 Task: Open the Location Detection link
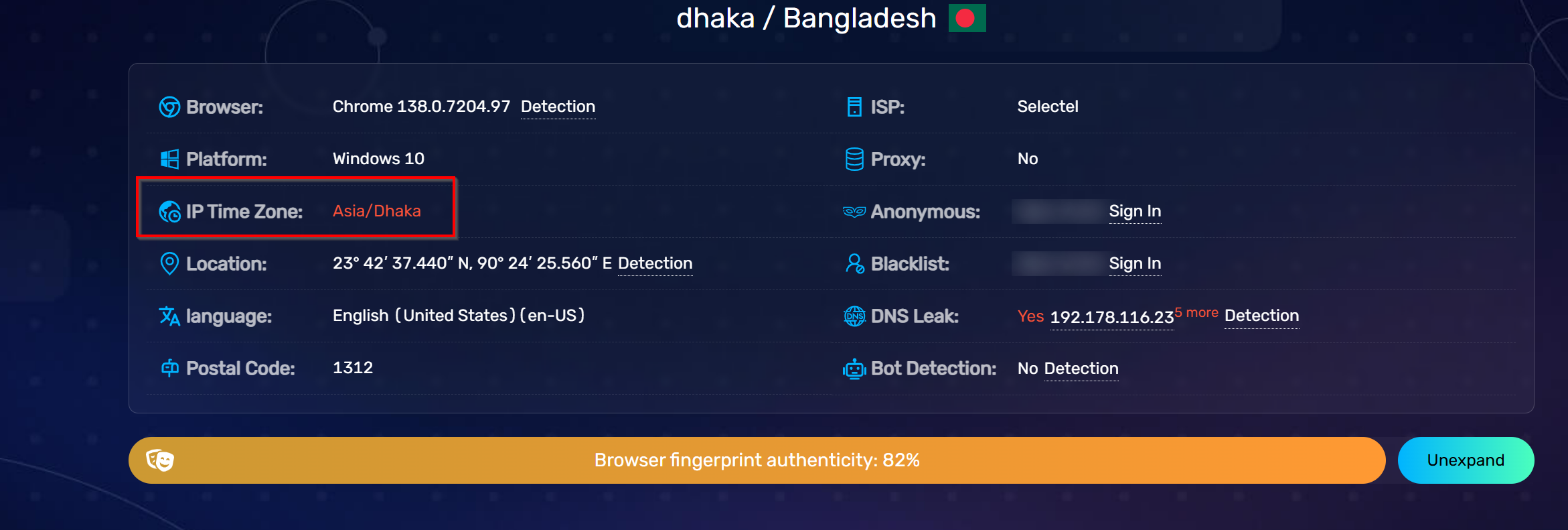tap(655, 263)
